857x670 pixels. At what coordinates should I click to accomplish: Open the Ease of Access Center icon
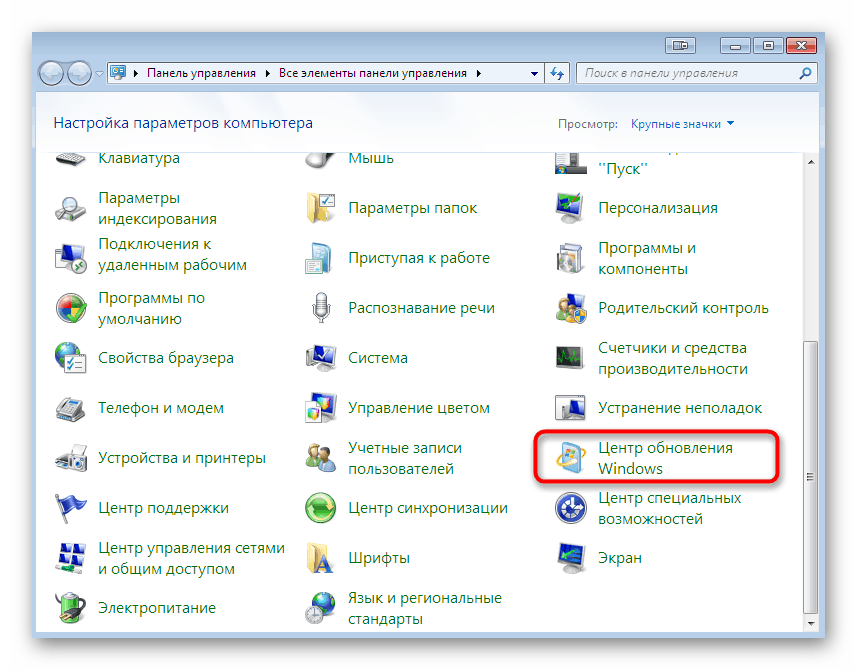coord(571,508)
